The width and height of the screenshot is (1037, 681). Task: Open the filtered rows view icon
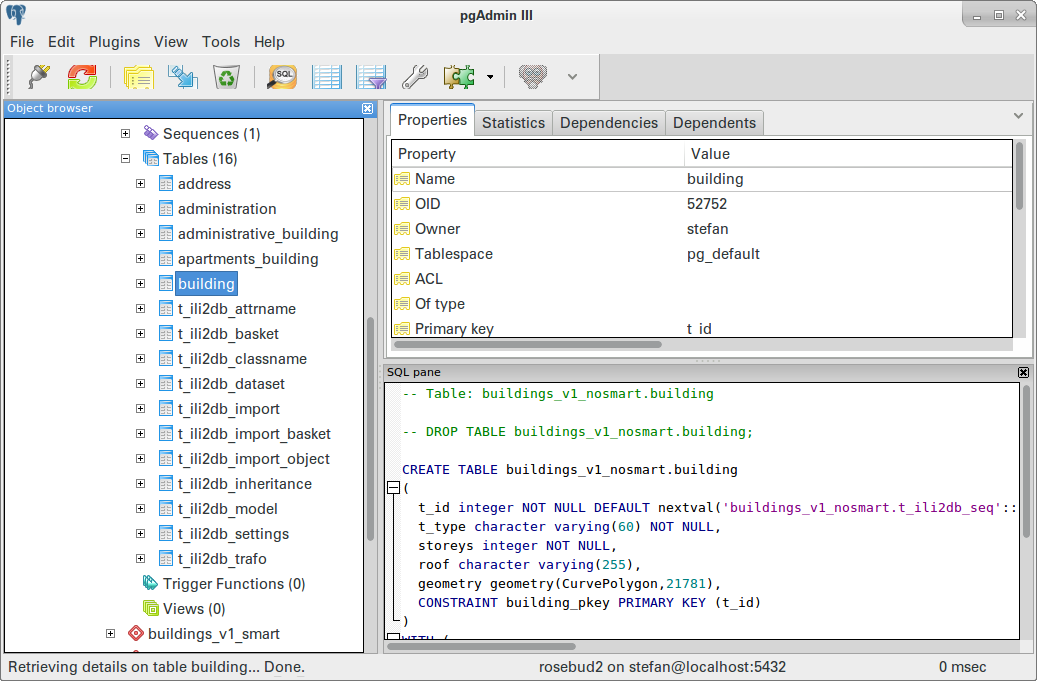pos(371,77)
